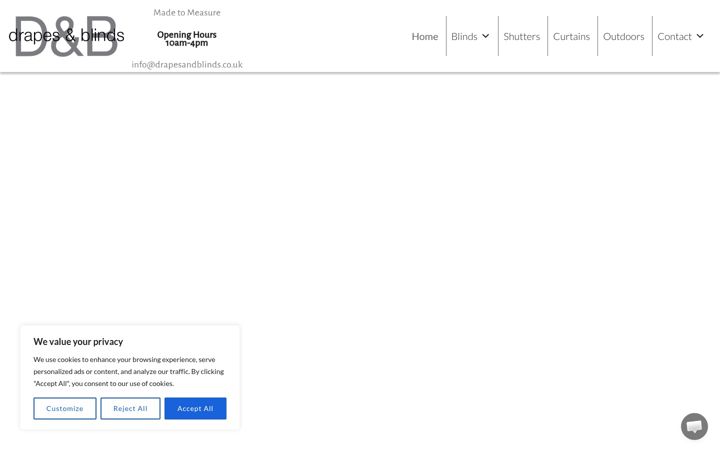This screenshot has height=450, width=720.
Task: Navigate to Shutters
Action: [x=522, y=36]
